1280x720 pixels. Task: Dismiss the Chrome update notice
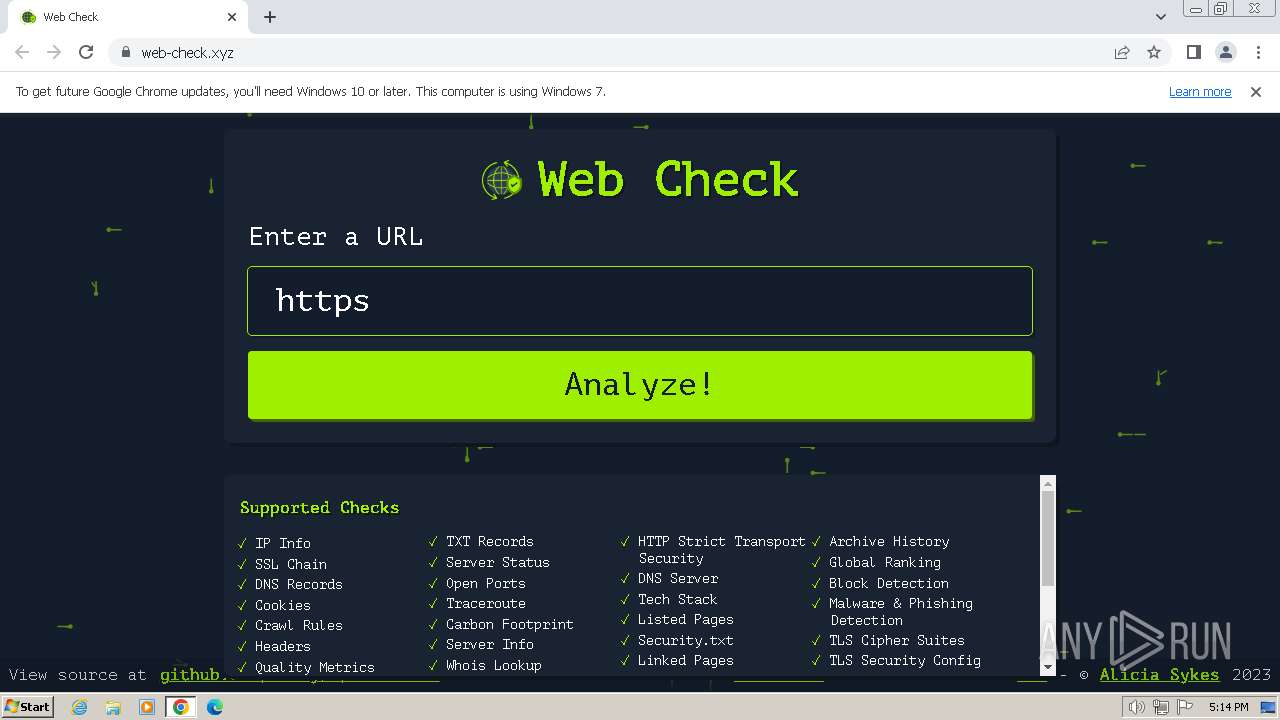click(1256, 91)
